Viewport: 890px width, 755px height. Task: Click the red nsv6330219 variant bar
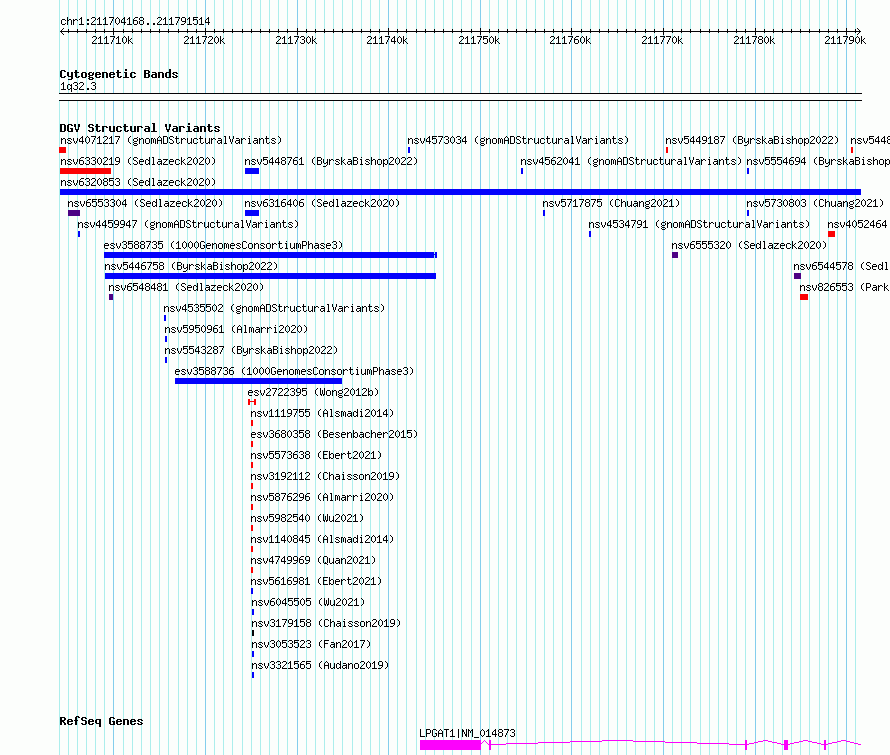coord(86,171)
